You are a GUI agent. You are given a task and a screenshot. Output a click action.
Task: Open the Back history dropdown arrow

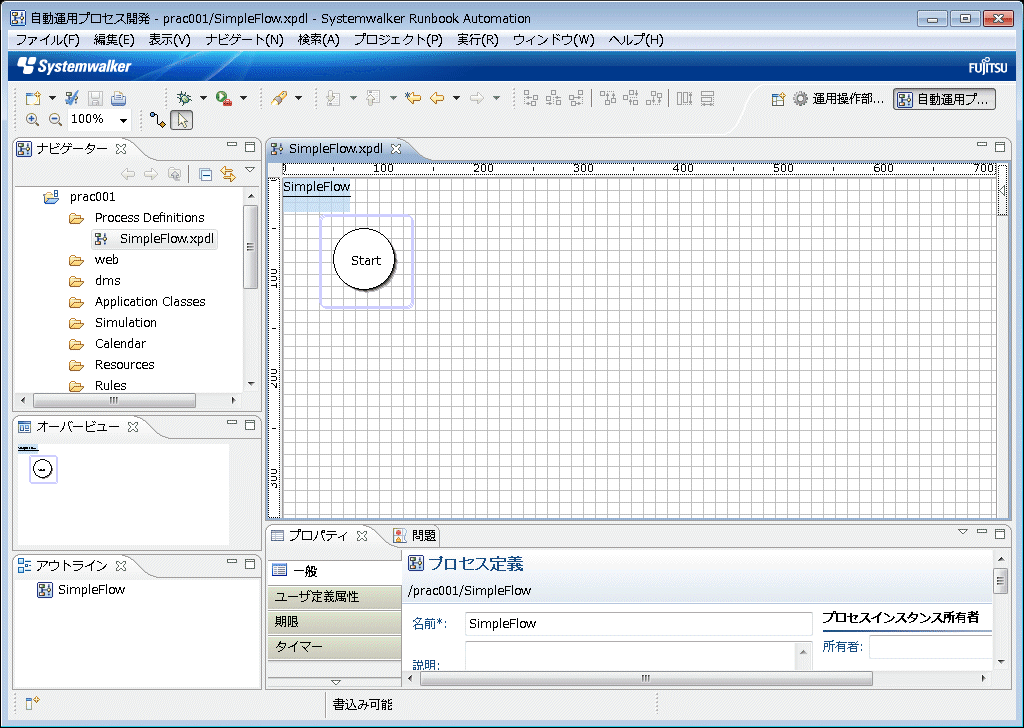click(456, 99)
